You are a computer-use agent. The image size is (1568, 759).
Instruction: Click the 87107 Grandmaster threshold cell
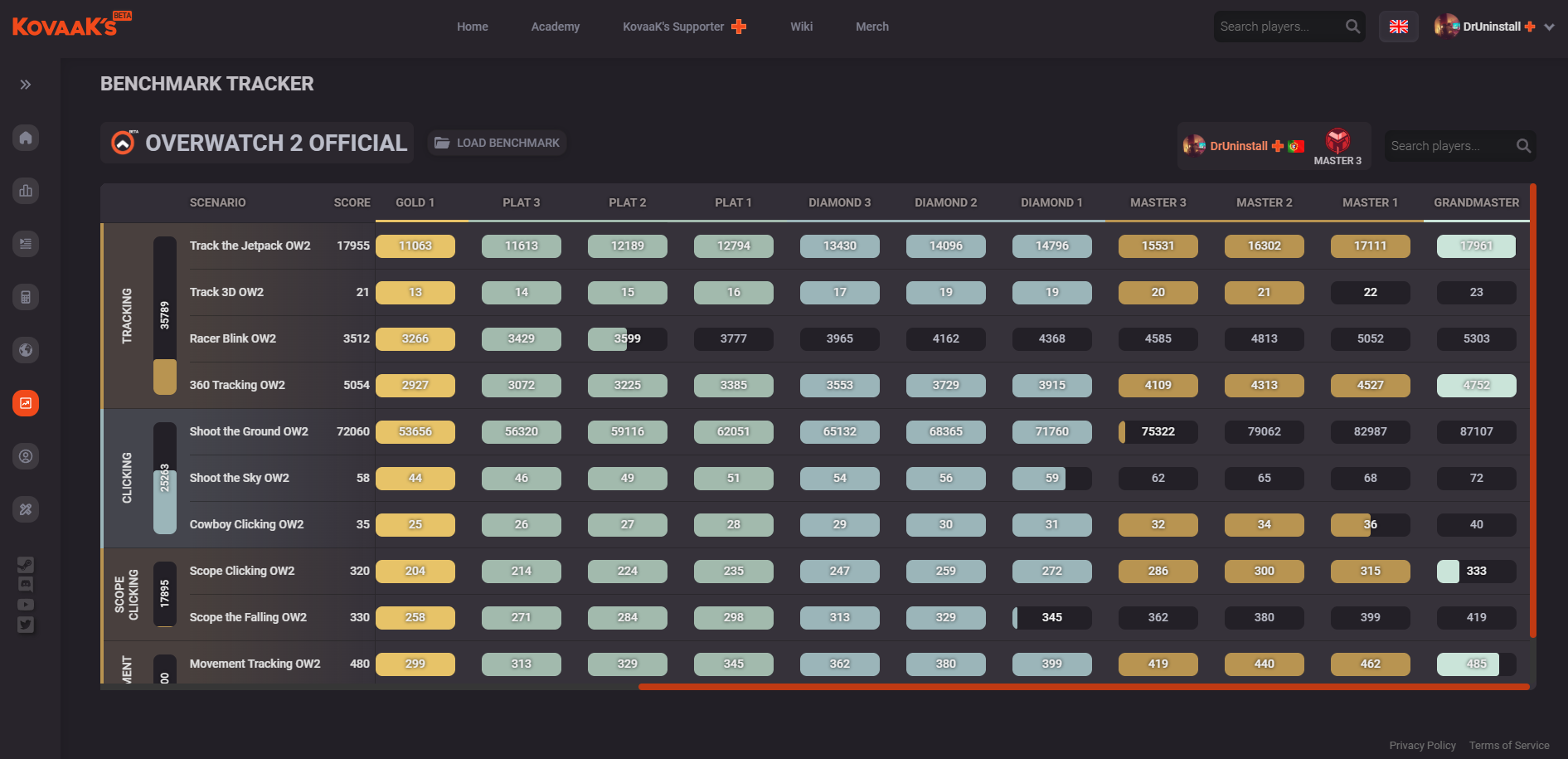pos(1477,431)
